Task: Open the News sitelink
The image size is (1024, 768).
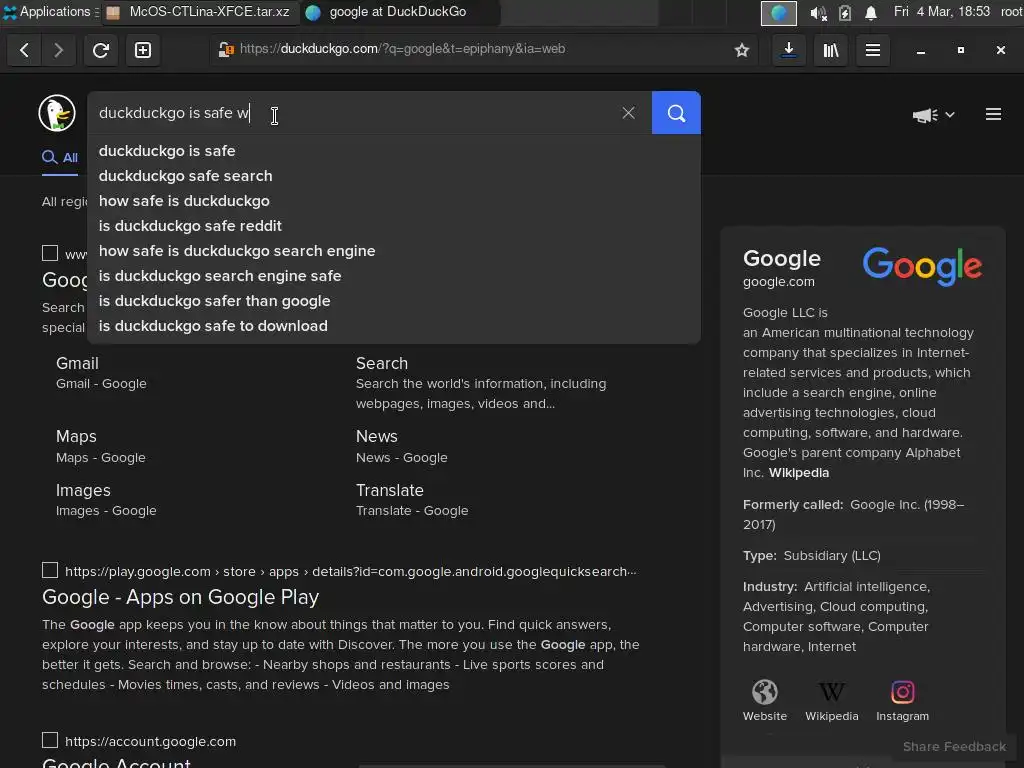Action: (376, 436)
